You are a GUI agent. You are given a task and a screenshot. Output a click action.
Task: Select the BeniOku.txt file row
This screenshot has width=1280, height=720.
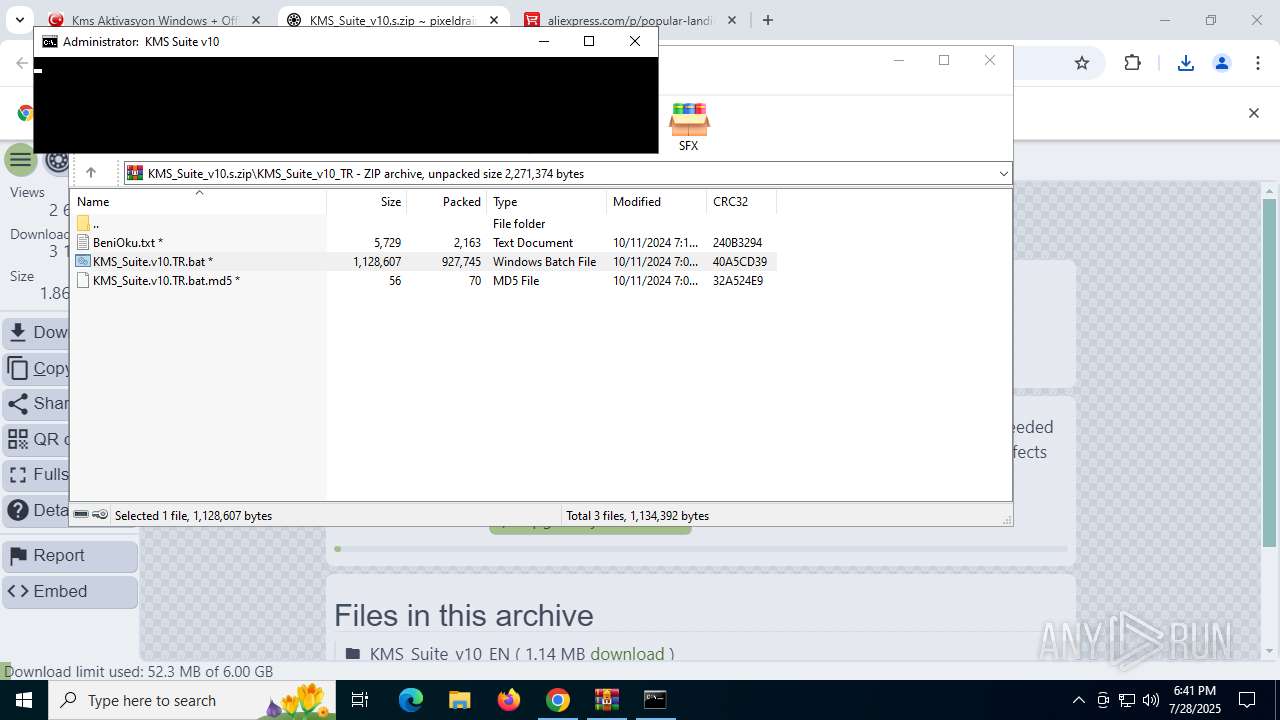click(424, 243)
